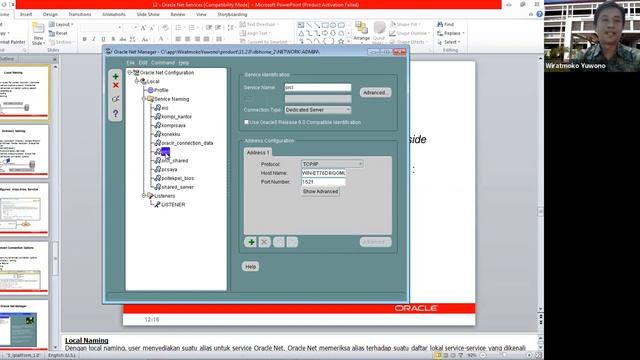Viewport: 640px width, 360px height.
Task: Switch to the Slide Show ribbon tab
Action: (148, 14)
